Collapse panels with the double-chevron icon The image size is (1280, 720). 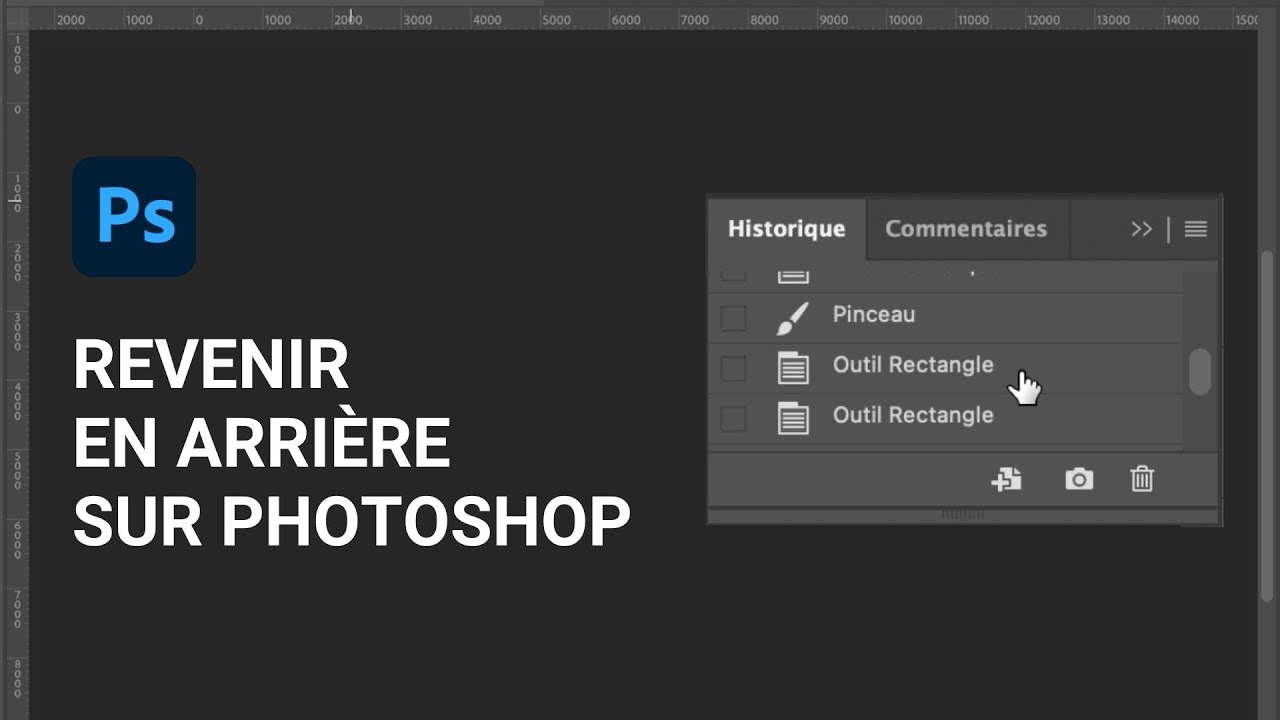[1141, 229]
